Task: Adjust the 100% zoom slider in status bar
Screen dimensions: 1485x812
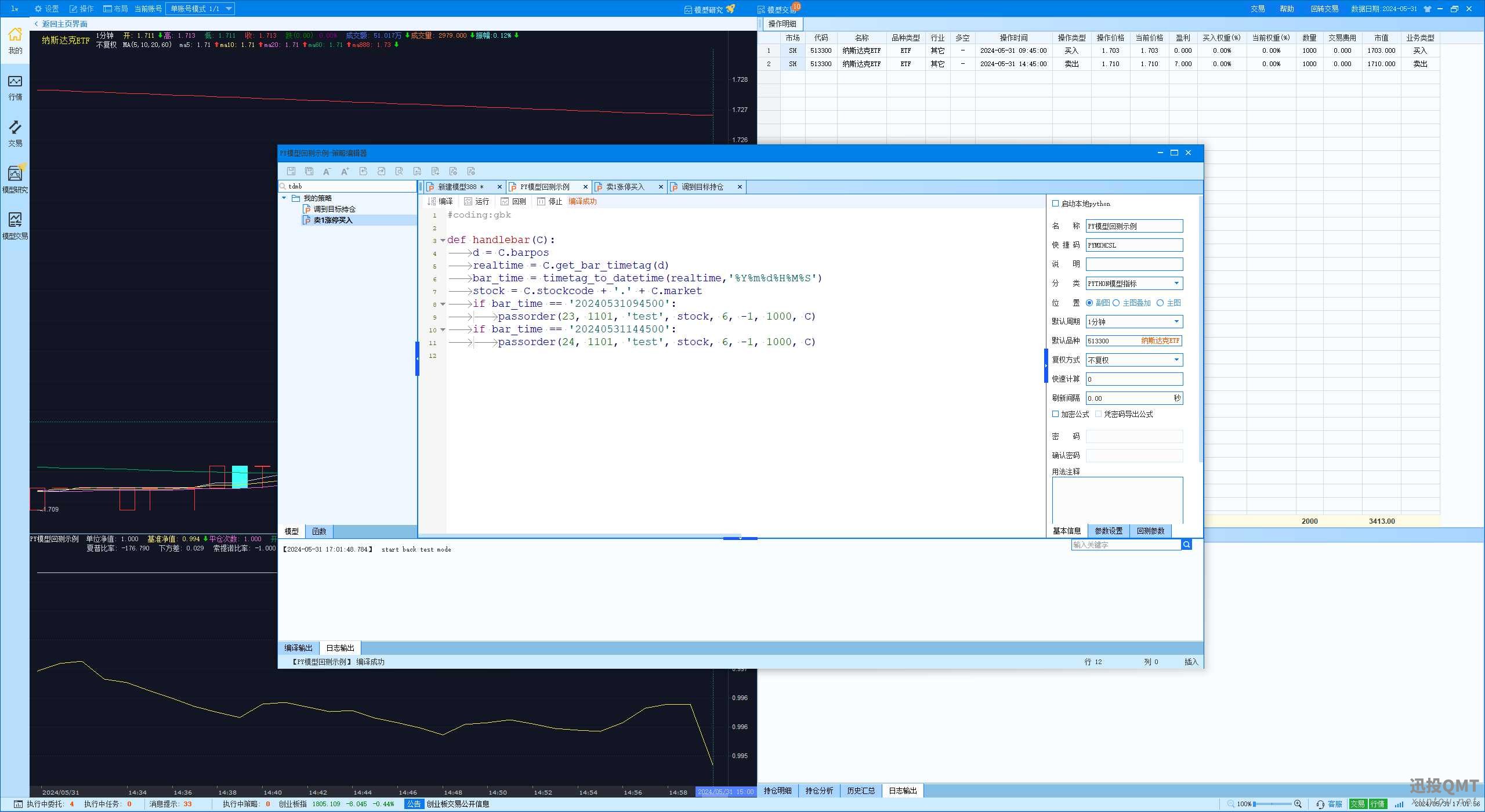Action: tap(1272, 804)
